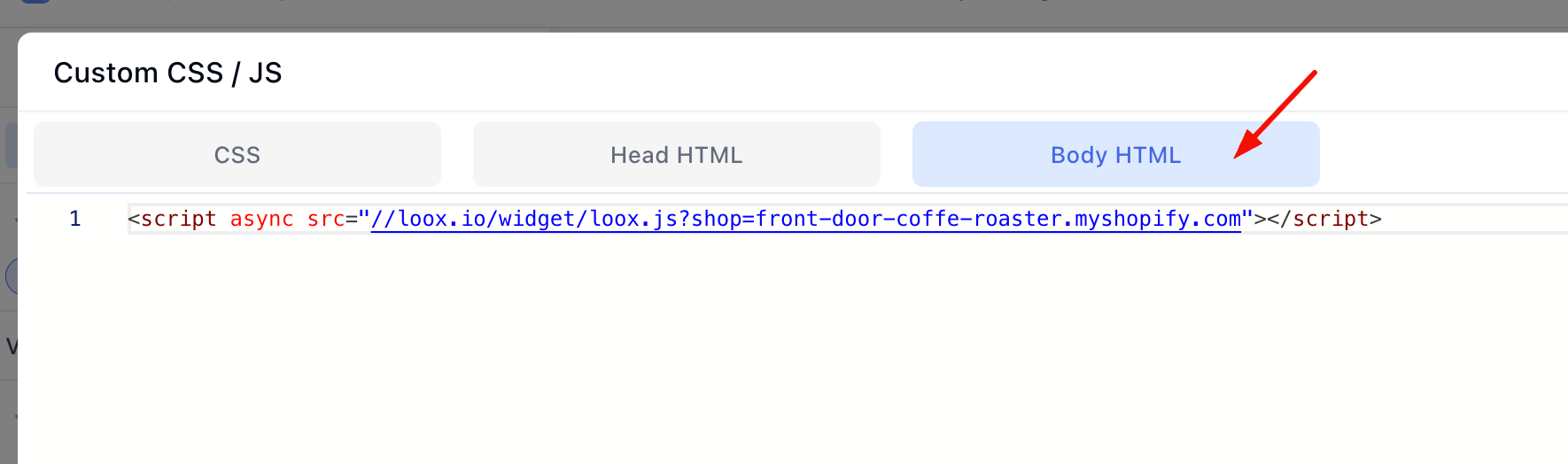
Task: Open the Head HTML tab
Action: tap(676, 155)
